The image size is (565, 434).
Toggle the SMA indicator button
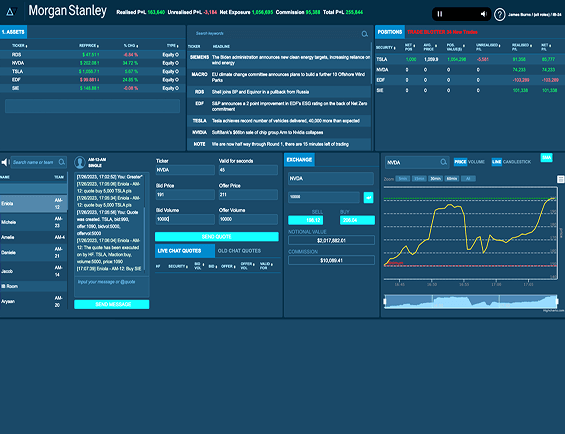tap(547, 158)
